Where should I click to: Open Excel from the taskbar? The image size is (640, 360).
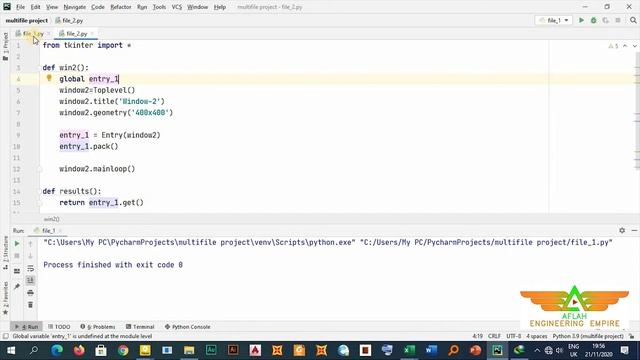click(409, 350)
